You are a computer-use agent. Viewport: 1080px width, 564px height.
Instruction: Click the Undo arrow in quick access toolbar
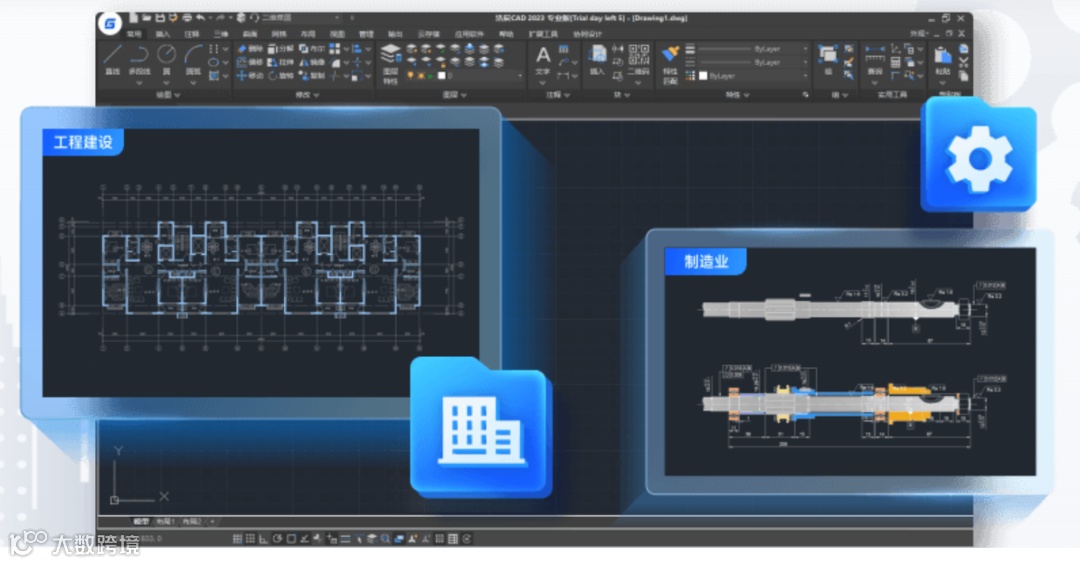click(200, 18)
